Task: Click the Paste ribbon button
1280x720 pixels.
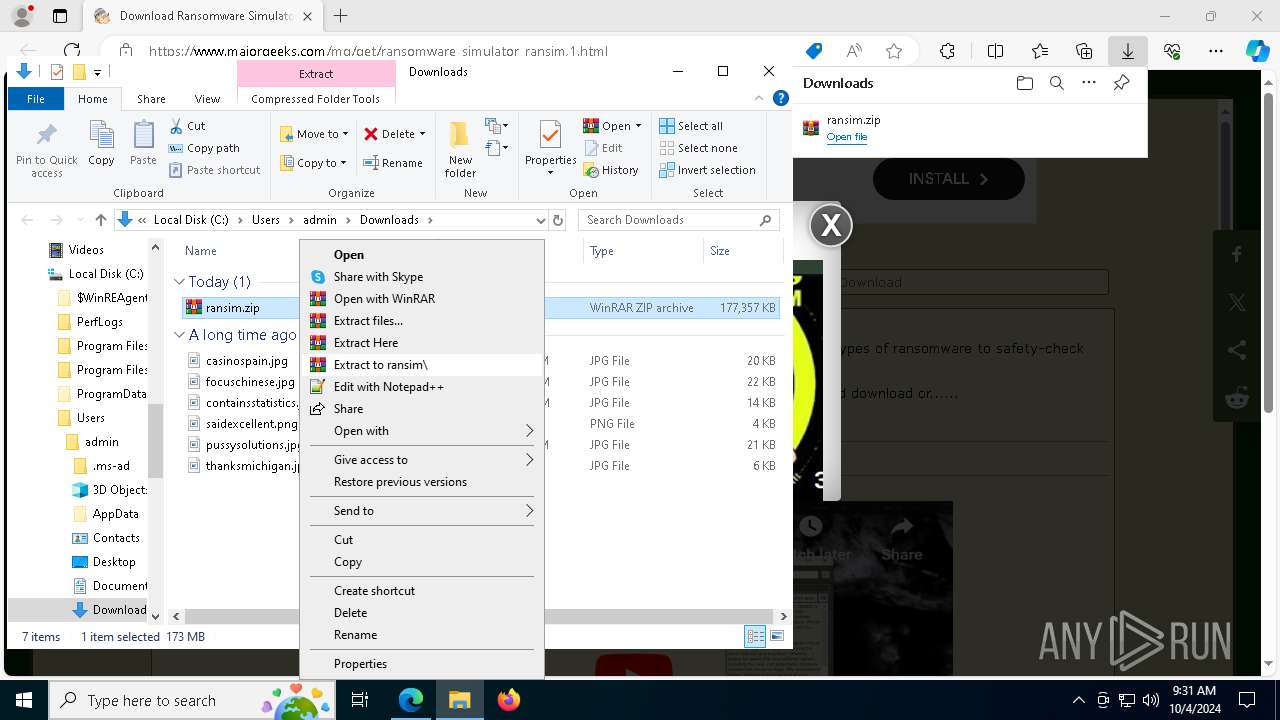Action: click(143, 143)
